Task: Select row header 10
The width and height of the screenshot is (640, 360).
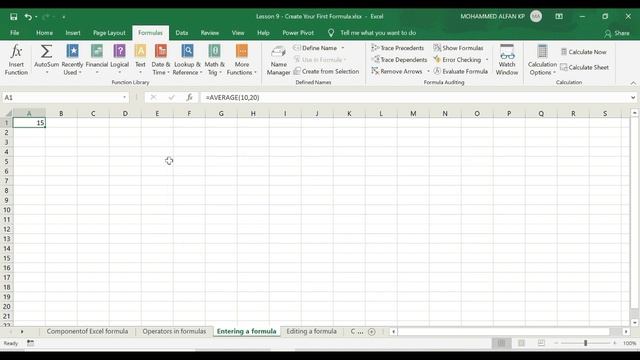Action: [7, 210]
